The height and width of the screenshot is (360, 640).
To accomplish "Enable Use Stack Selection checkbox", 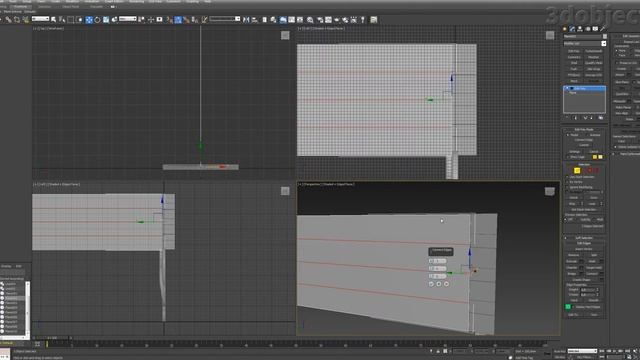I will 567,177.
